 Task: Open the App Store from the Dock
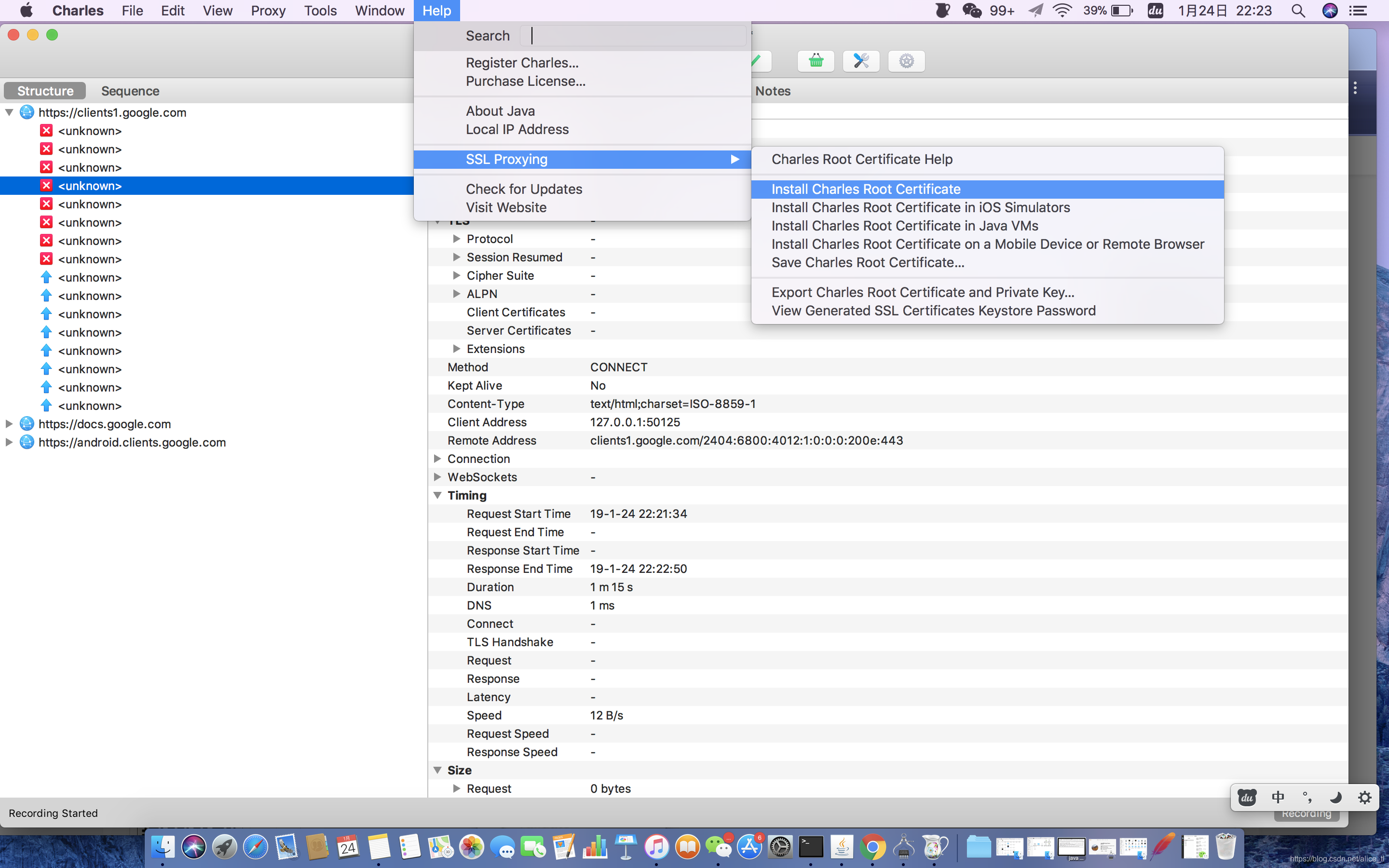coord(749,847)
